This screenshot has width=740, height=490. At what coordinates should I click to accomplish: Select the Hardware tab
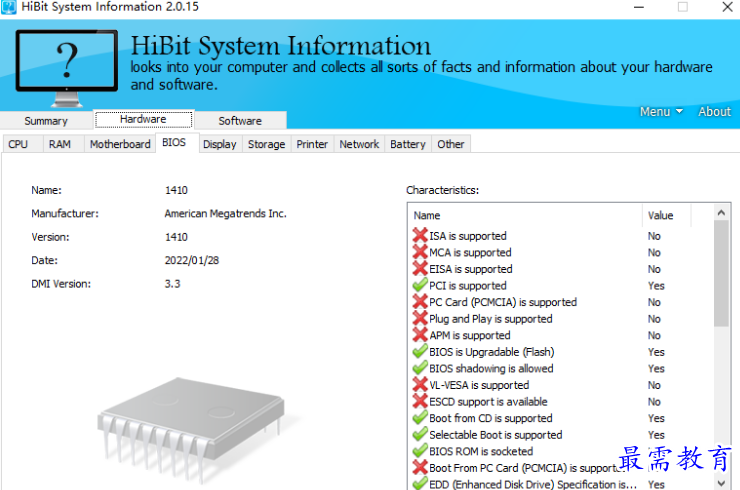click(143, 119)
